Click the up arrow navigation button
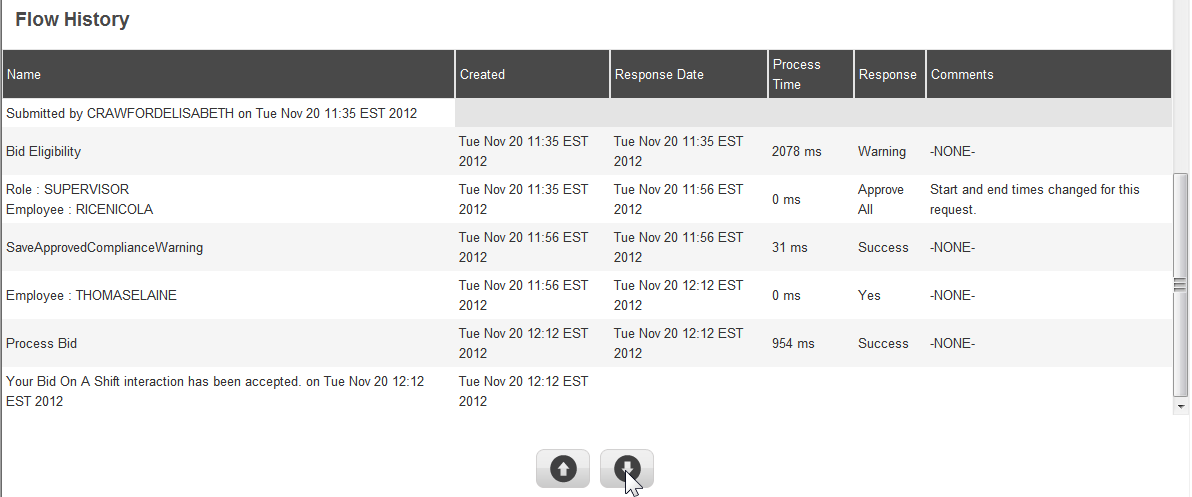 coord(563,468)
